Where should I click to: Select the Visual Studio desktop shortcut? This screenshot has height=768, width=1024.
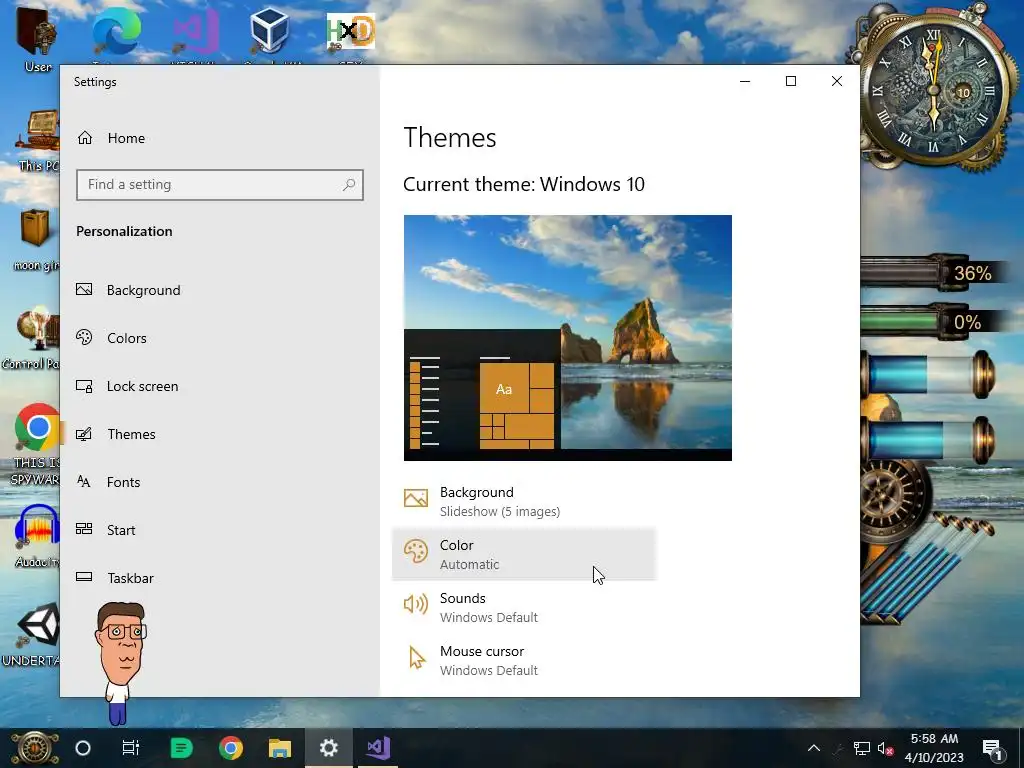195,33
